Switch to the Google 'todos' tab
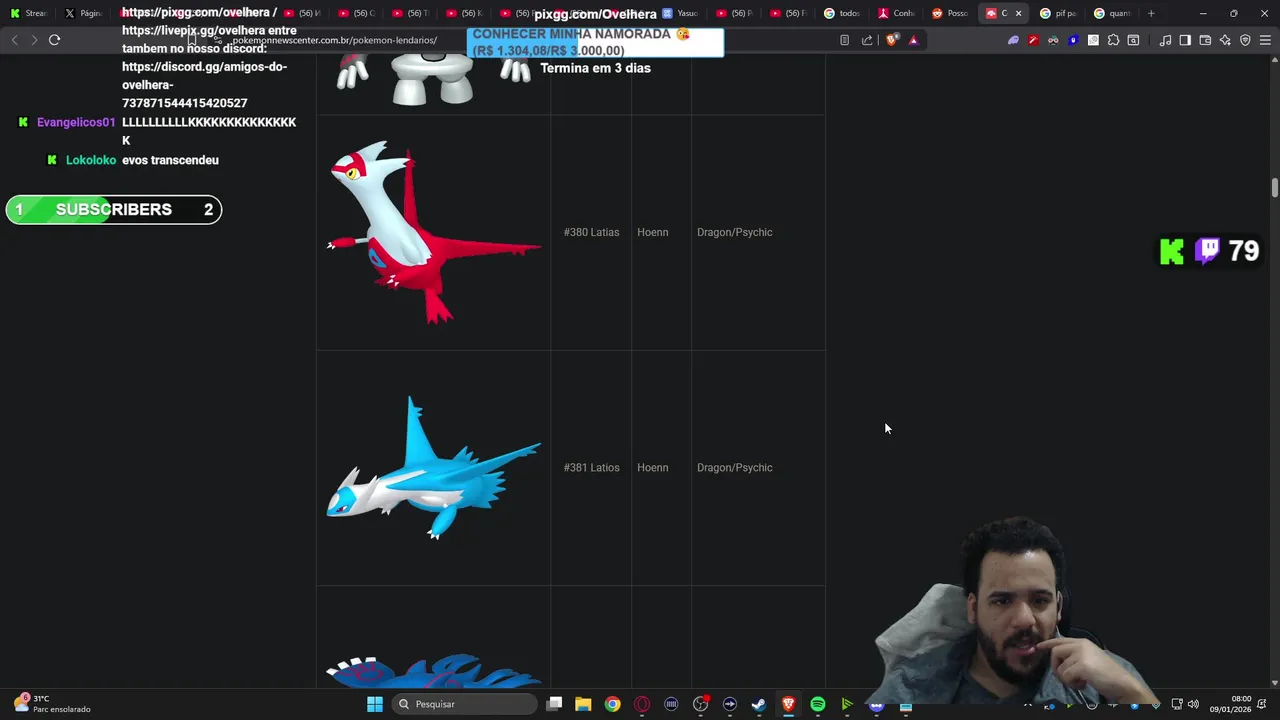 tap(843, 13)
